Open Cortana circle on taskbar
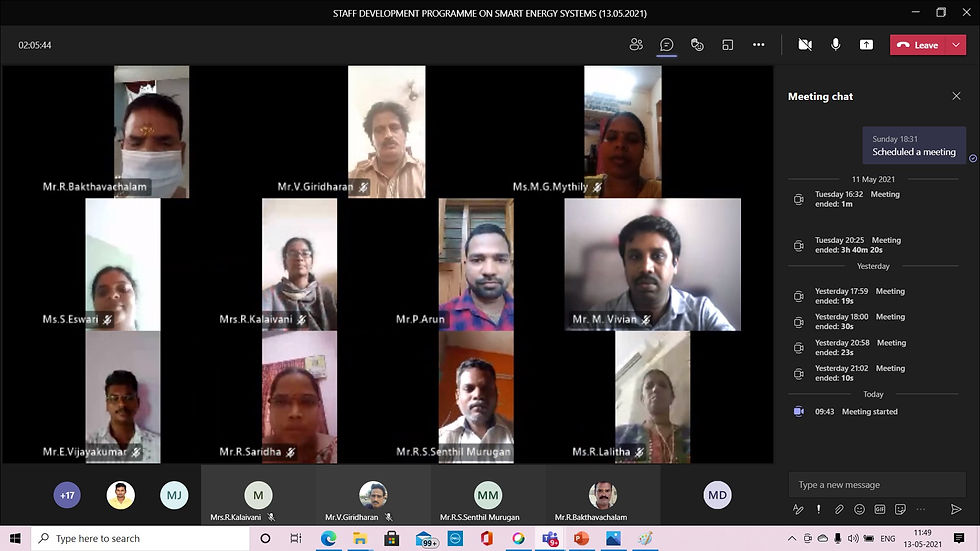Screen dimensions: 980x551 point(265,538)
